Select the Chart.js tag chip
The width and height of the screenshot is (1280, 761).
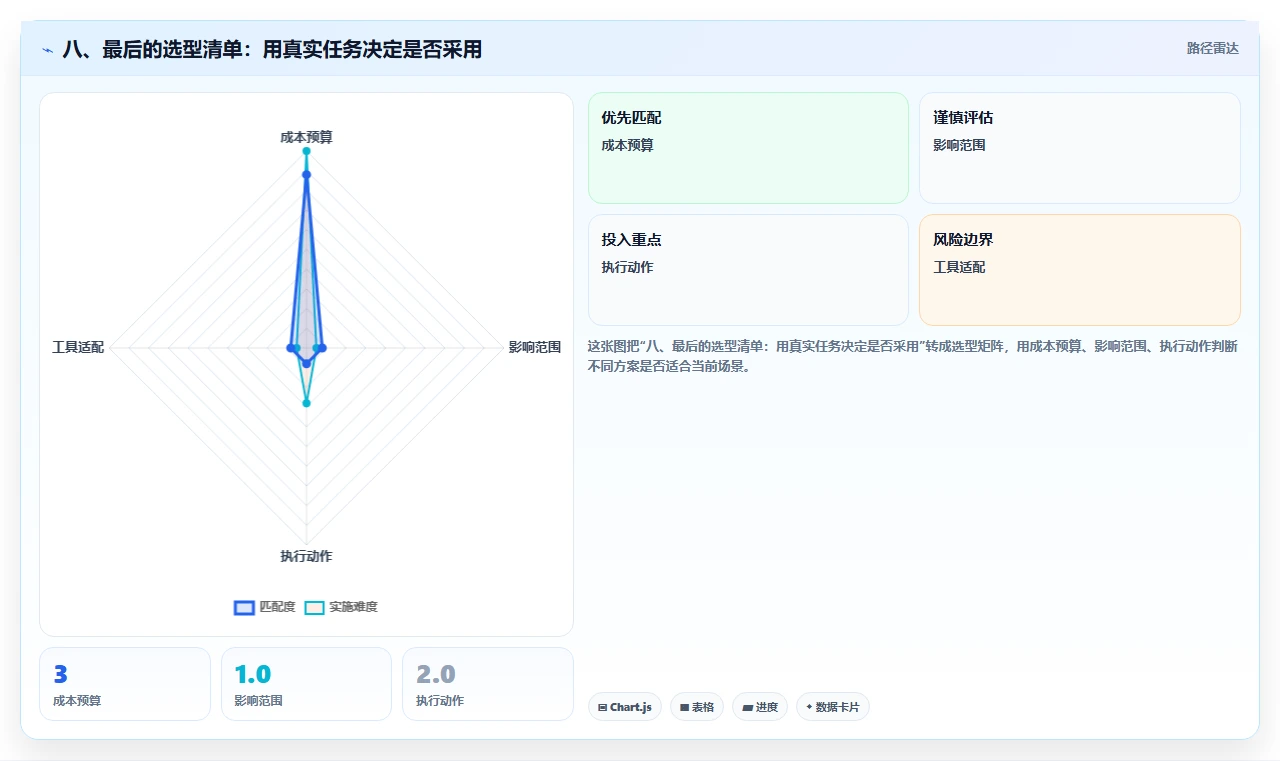(625, 707)
